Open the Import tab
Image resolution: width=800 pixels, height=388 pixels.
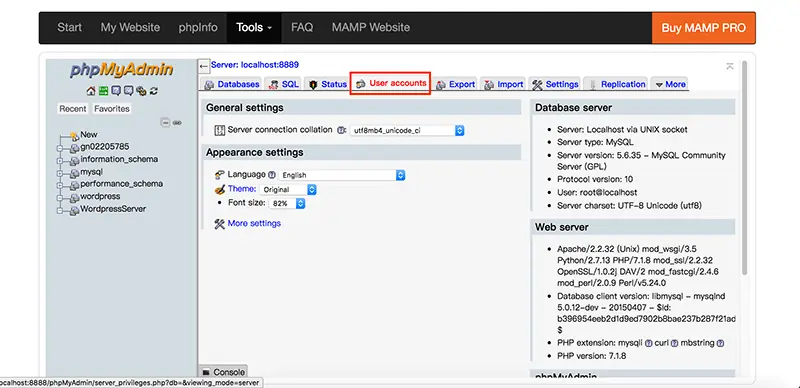tap(503, 84)
